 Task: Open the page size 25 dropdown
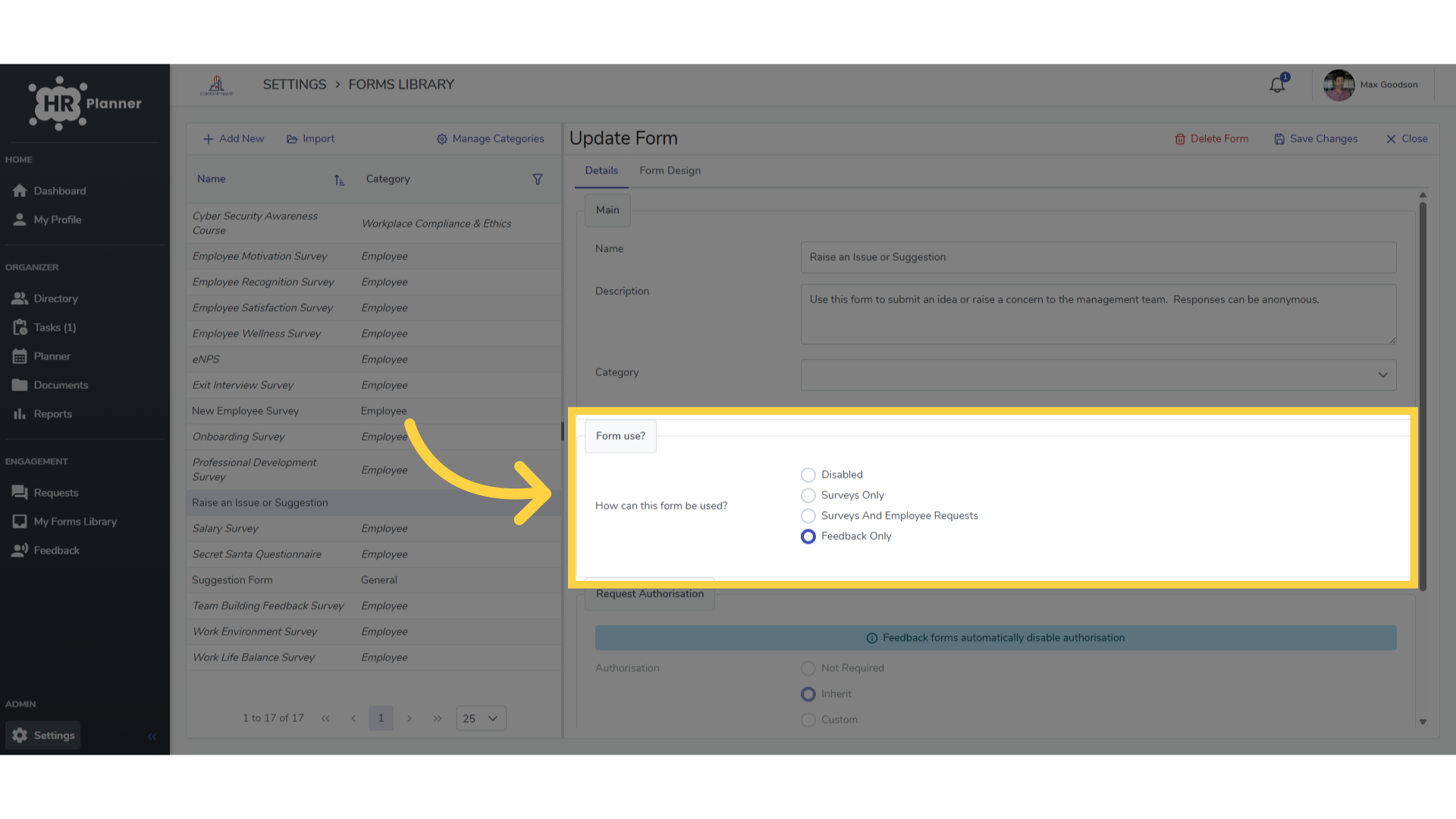pyautogui.click(x=481, y=718)
